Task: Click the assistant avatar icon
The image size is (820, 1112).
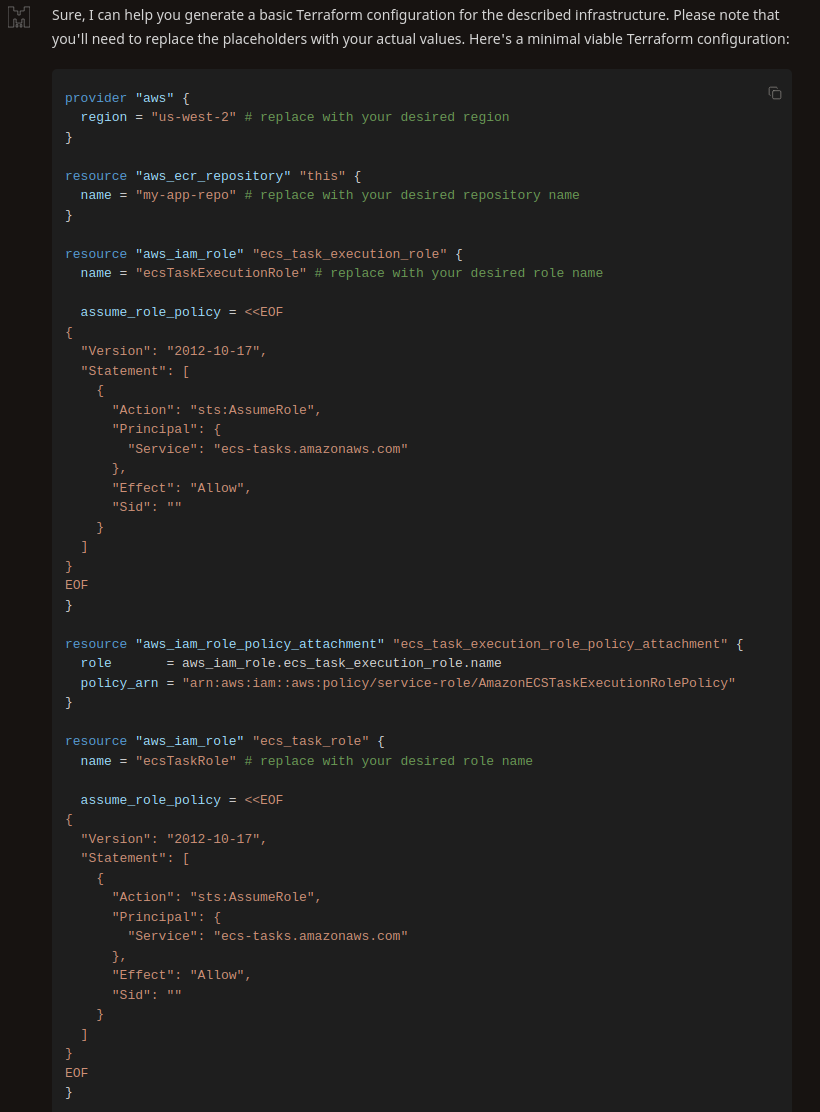Action: tap(18, 17)
